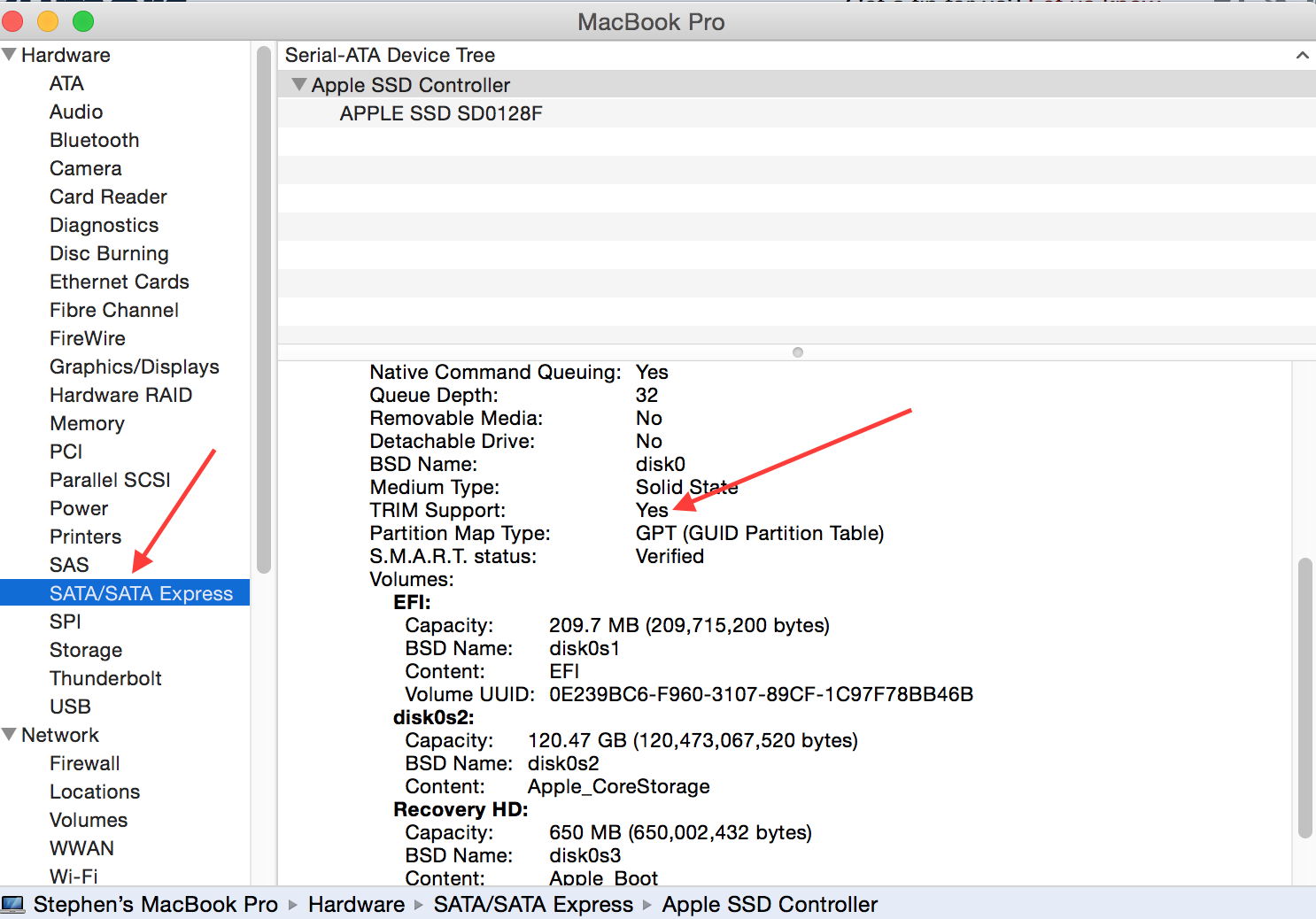This screenshot has width=1316, height=919.
Task: Select WWAN under Network
Action: (81, 848)
